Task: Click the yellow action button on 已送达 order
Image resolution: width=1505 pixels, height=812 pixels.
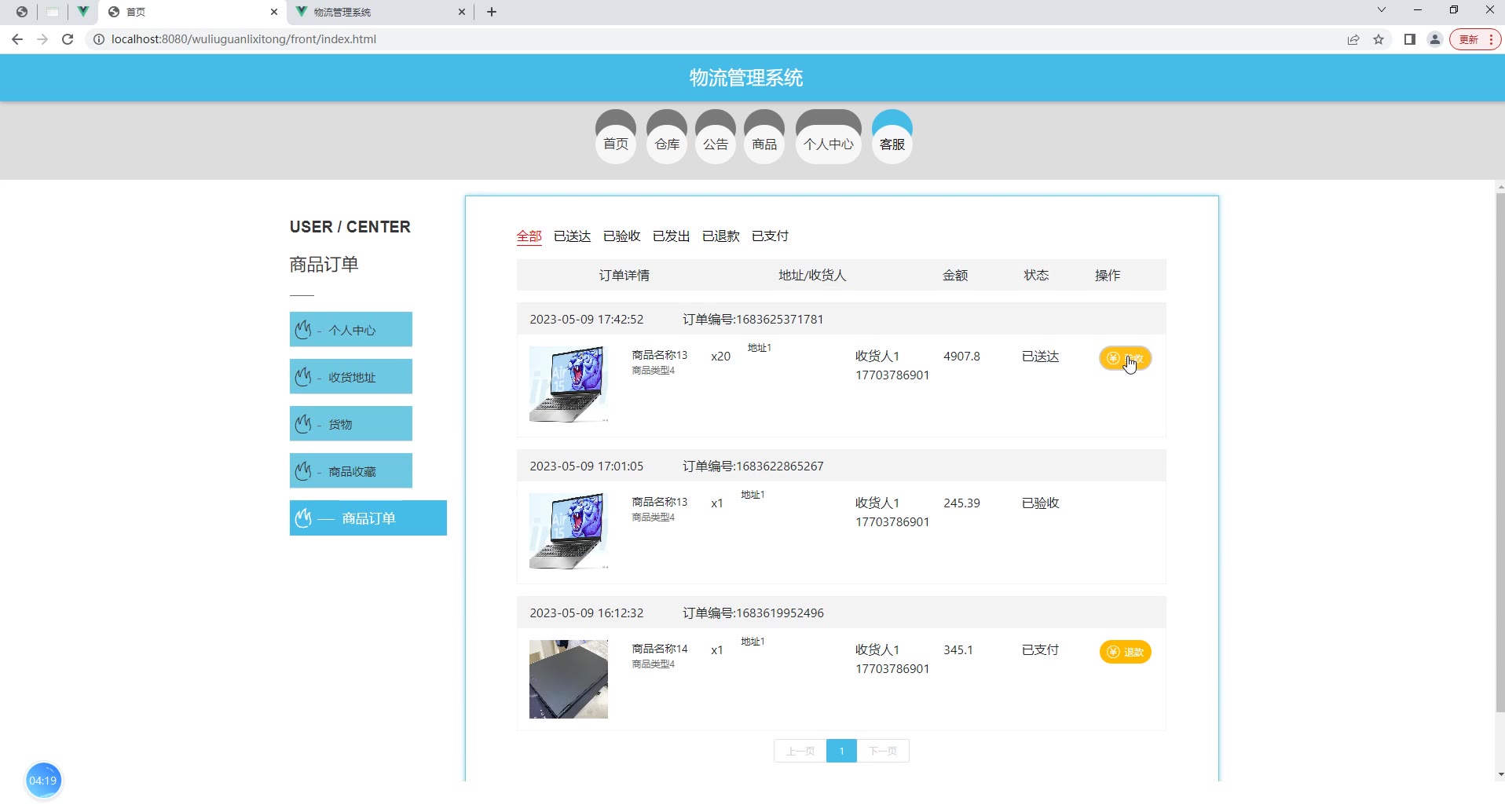Action: click(1125, 359)
